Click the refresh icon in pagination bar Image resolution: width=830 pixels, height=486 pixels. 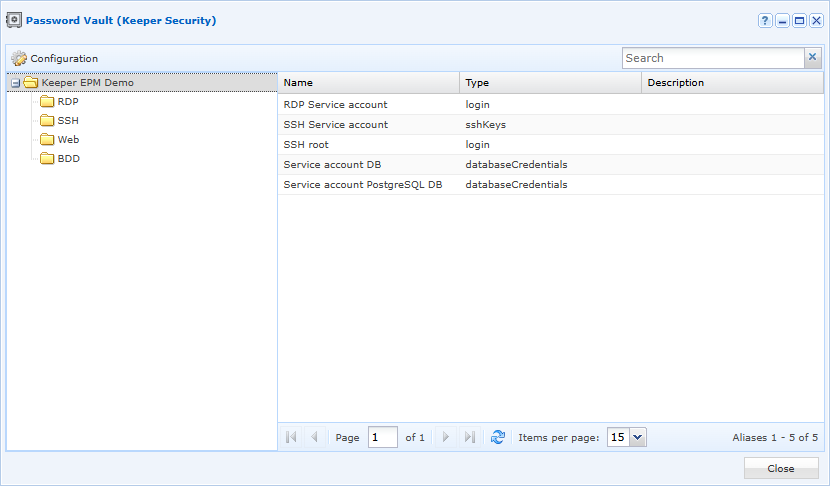coord(498,437)
